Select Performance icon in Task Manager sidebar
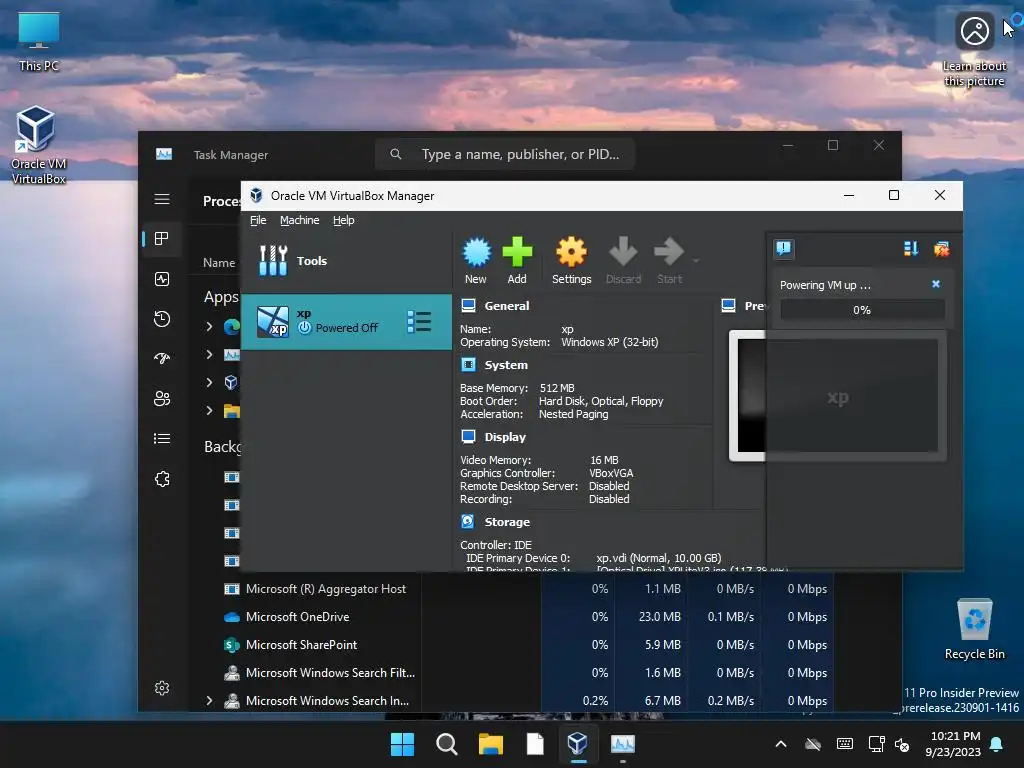This screenshot has width=1024, height=768. pos(162,279)
